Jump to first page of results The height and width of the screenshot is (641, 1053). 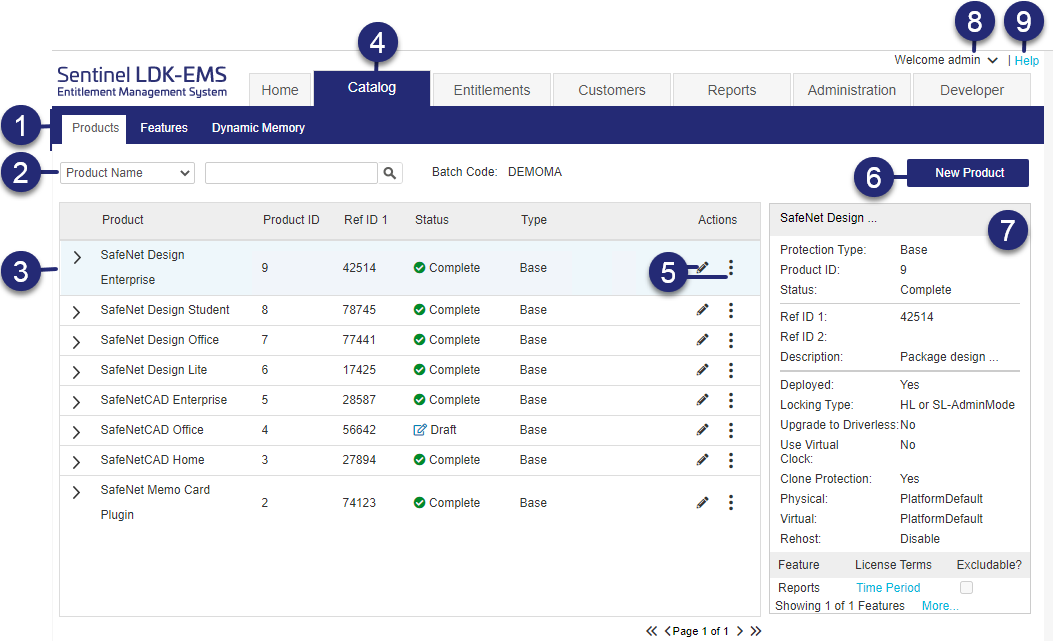tap(652, 631)
